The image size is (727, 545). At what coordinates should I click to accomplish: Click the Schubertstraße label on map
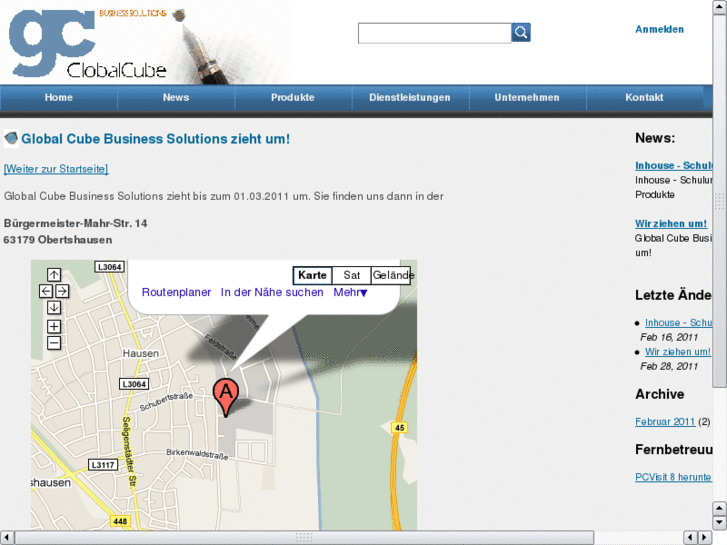coord(166,402)
